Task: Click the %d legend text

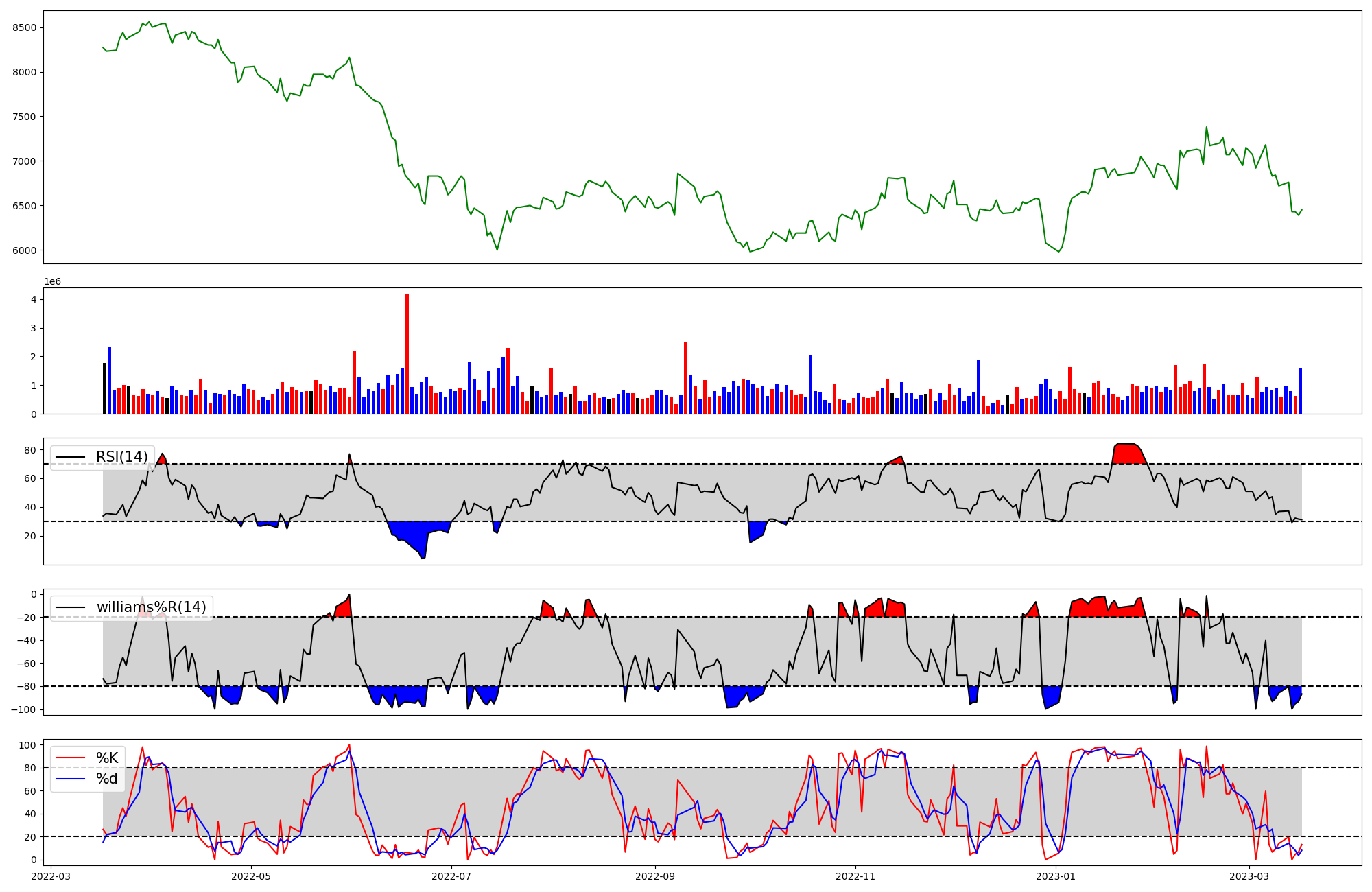Action: (107, 779)
